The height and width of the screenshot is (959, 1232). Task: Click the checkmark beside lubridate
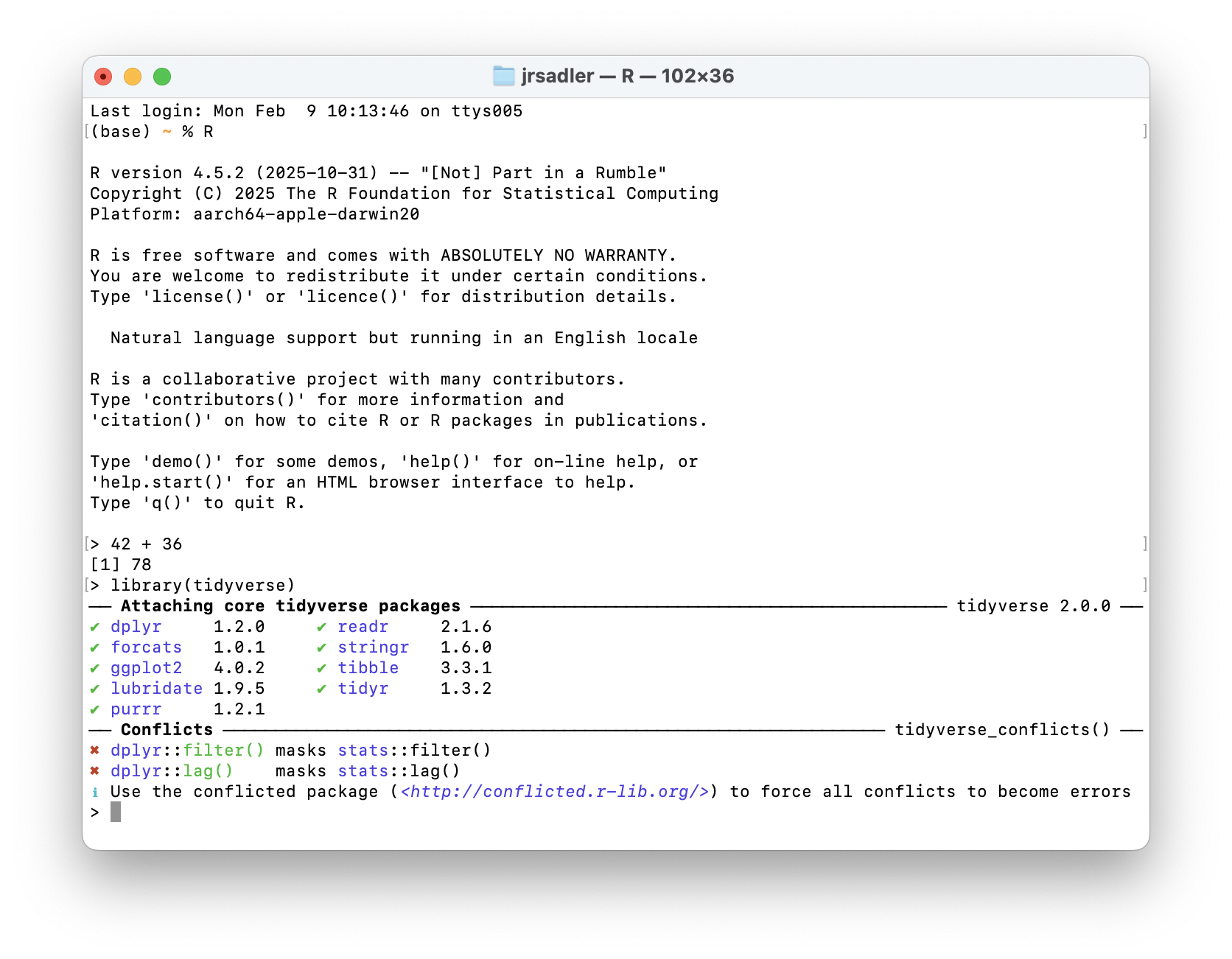94,689
